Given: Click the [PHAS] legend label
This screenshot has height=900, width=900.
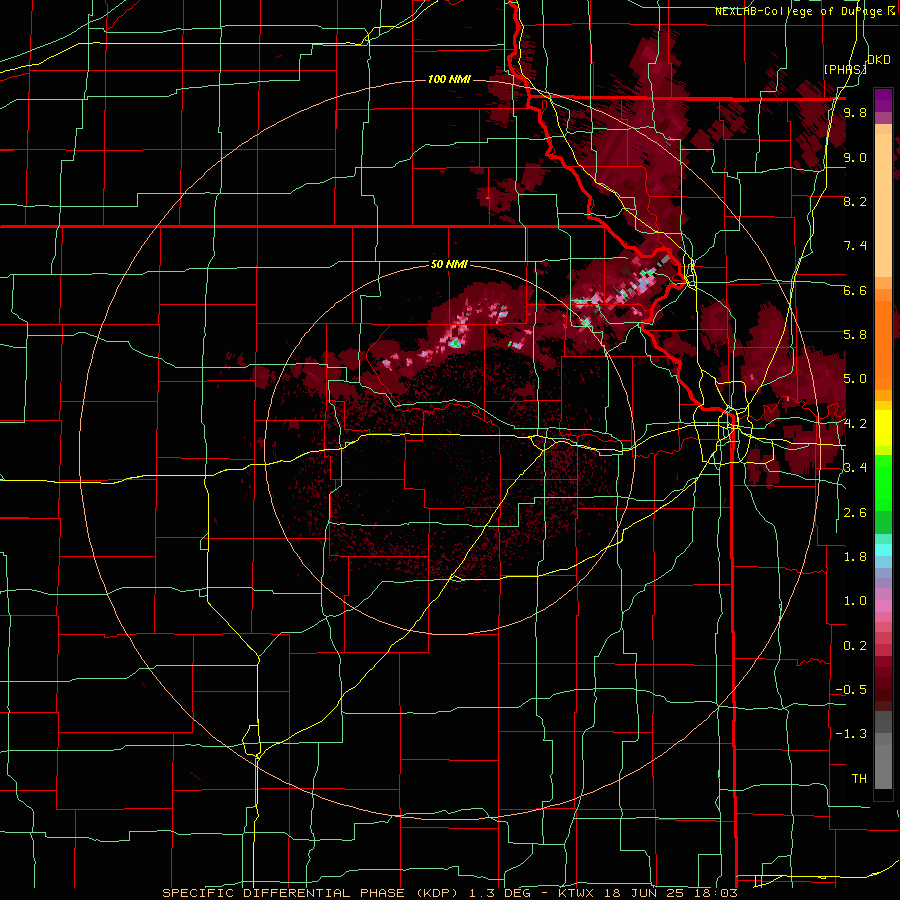Looking at the screenshot, I should click(845, 69).
